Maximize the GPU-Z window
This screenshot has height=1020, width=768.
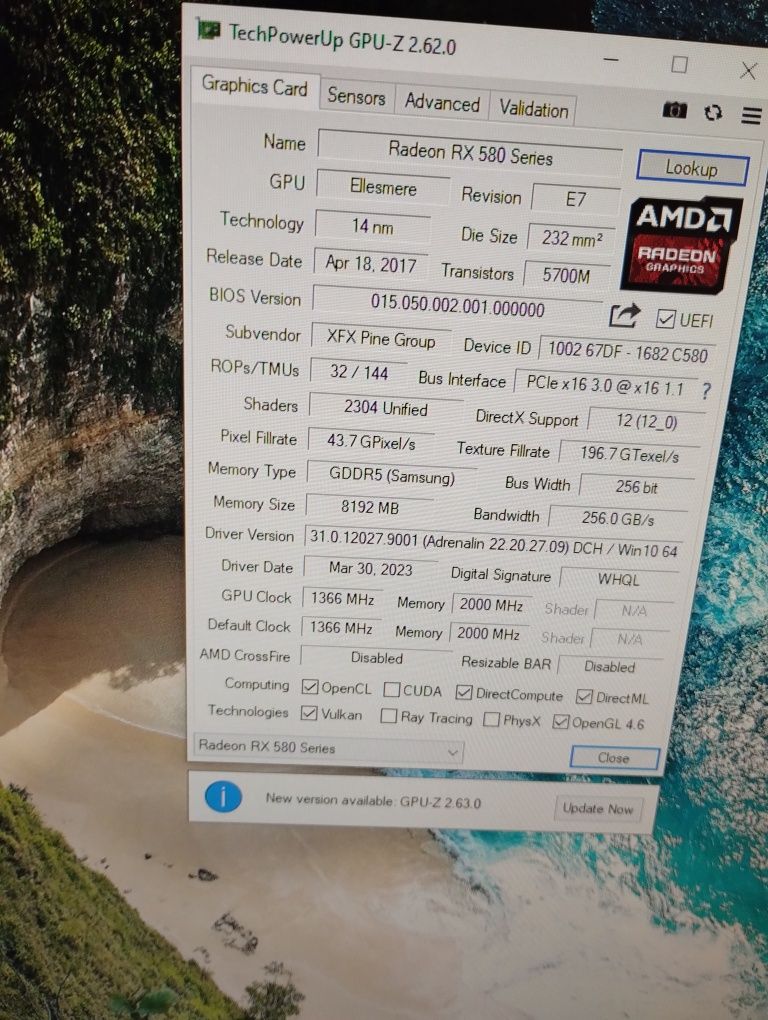pyautogui.click(x=680, y=64)
